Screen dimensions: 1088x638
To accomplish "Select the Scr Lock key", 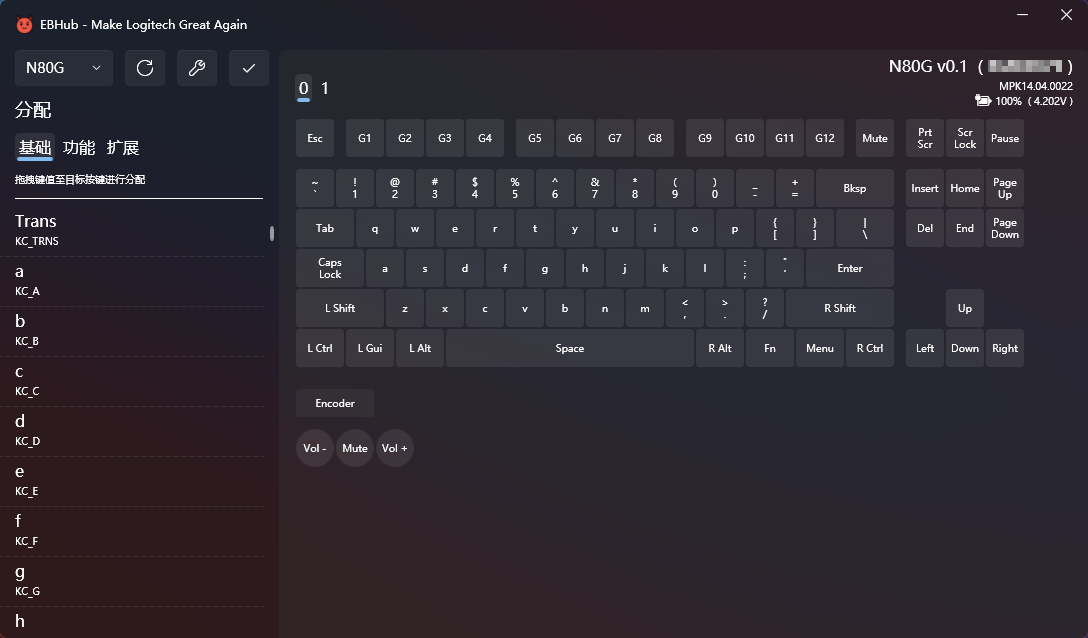I will click(x=965, y=138).
